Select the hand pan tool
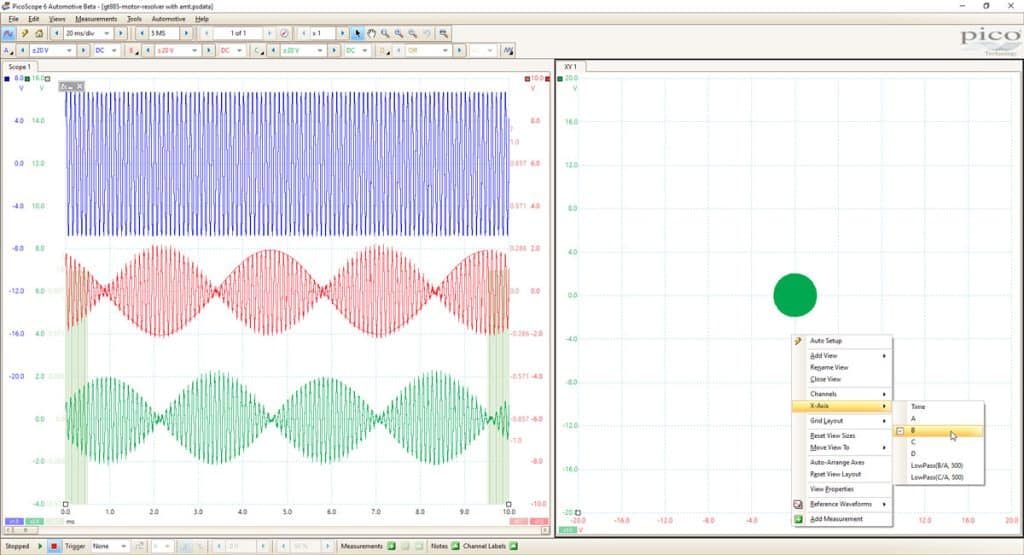Image resolution: width=1024 pixels, height=555 pixels. tap(371, 33)
